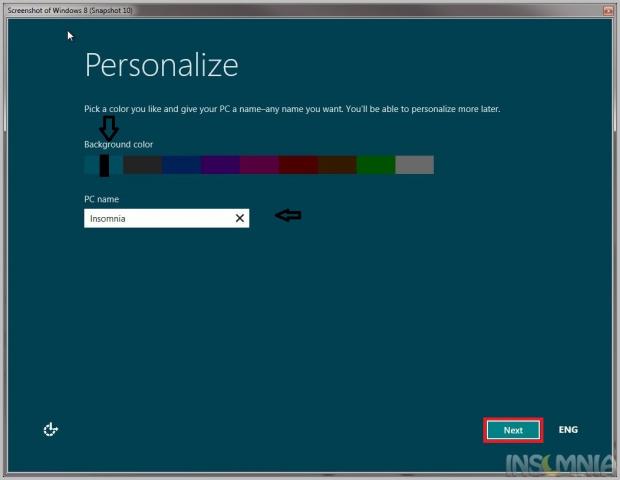Click the 'PC name' label
The image size is (620, 480).
[x=101, y=199]
